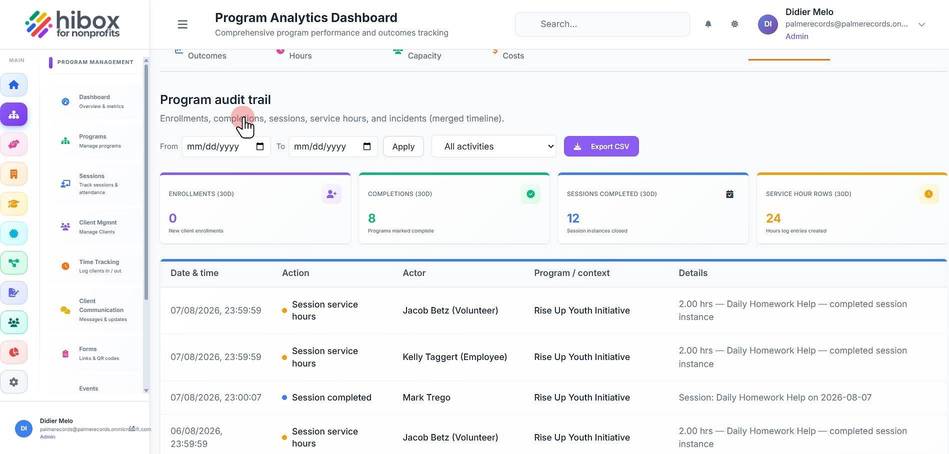Screen dimensions: 949x454
Task: Open calendar picker in To date field
Action: point(367,146)
